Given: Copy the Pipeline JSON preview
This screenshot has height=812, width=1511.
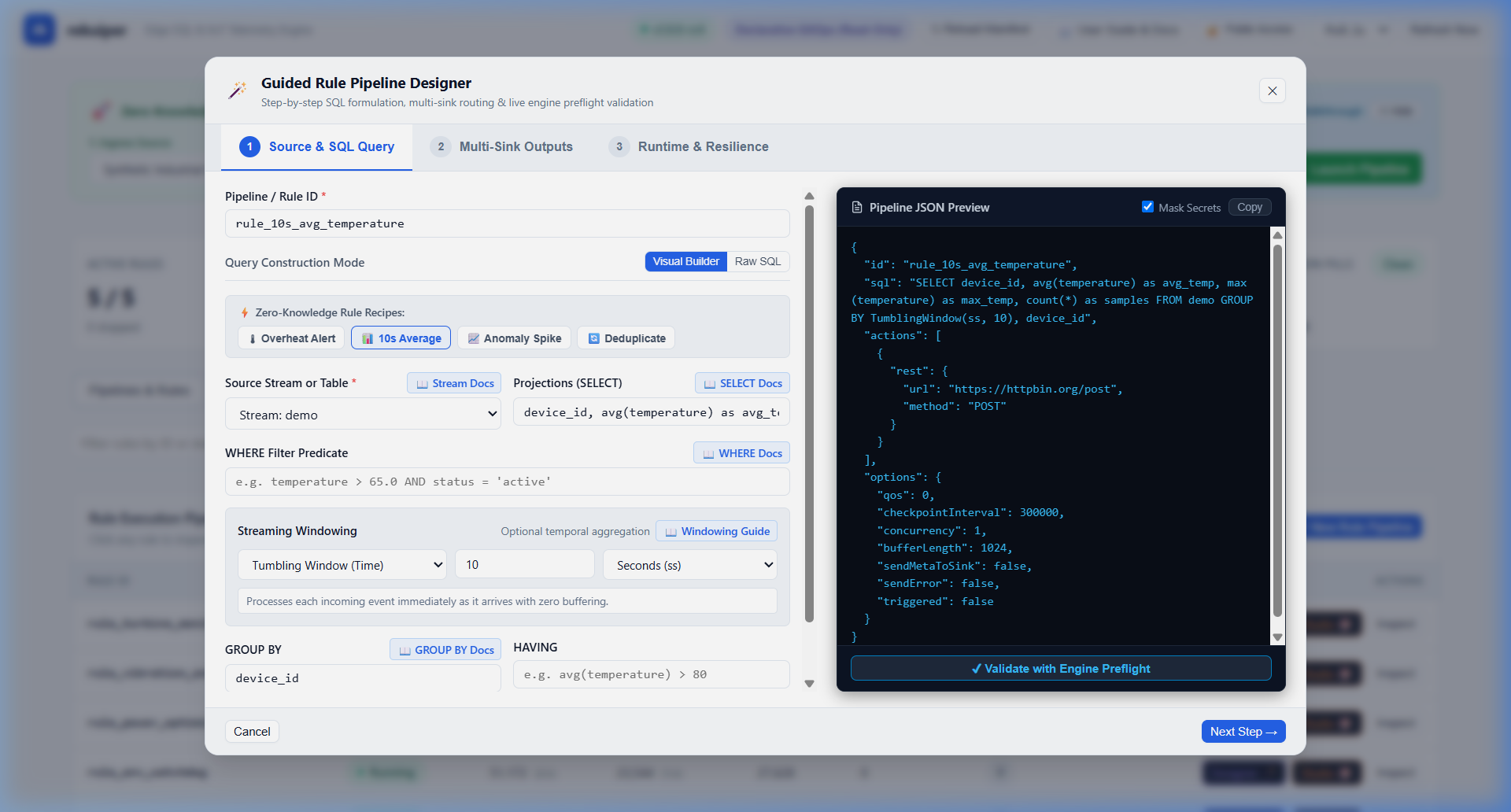Looking at the screenshot, I should 1249,207.
